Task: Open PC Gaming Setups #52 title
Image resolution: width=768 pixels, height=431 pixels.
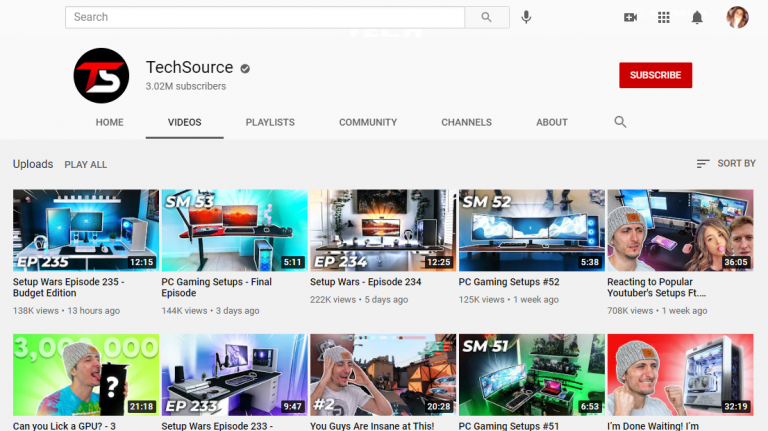Action: pos(509,282)
